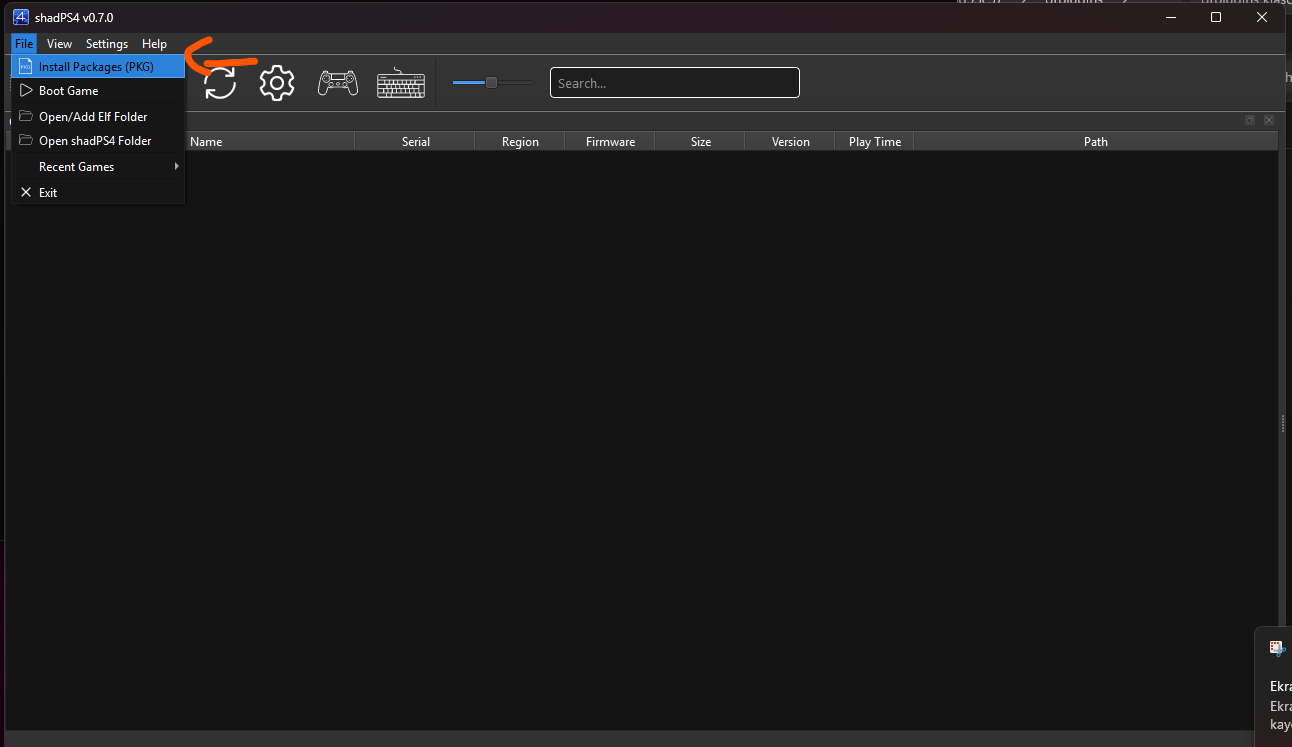Sort by the Size column header
Image resolution: width=1292 pixels, height=747 pixels.
point(700,142)
